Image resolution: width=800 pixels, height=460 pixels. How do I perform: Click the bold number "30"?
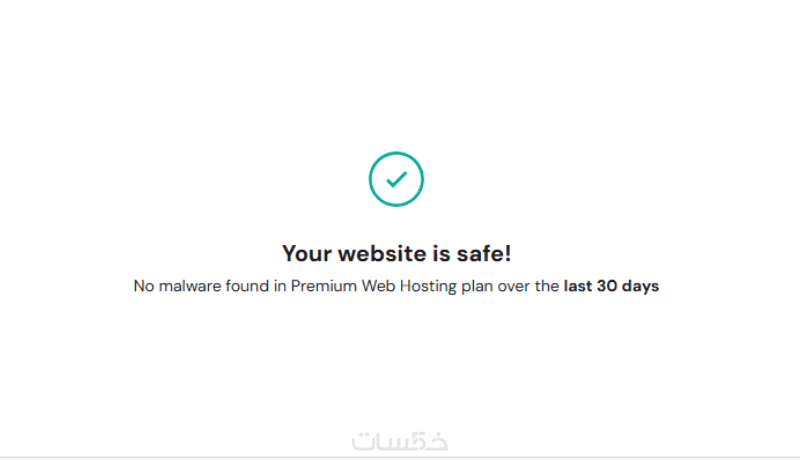point(608,286)
